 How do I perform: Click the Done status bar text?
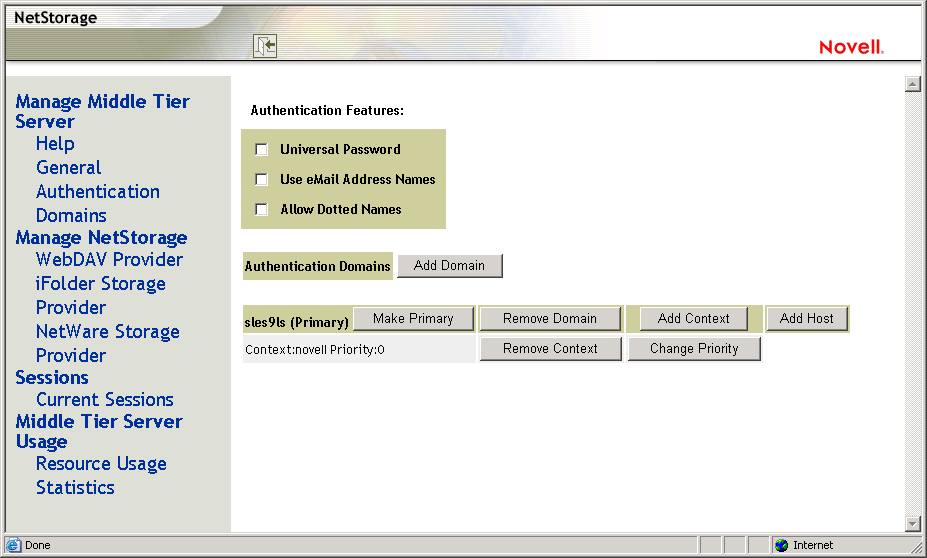(x=38, y=545)
